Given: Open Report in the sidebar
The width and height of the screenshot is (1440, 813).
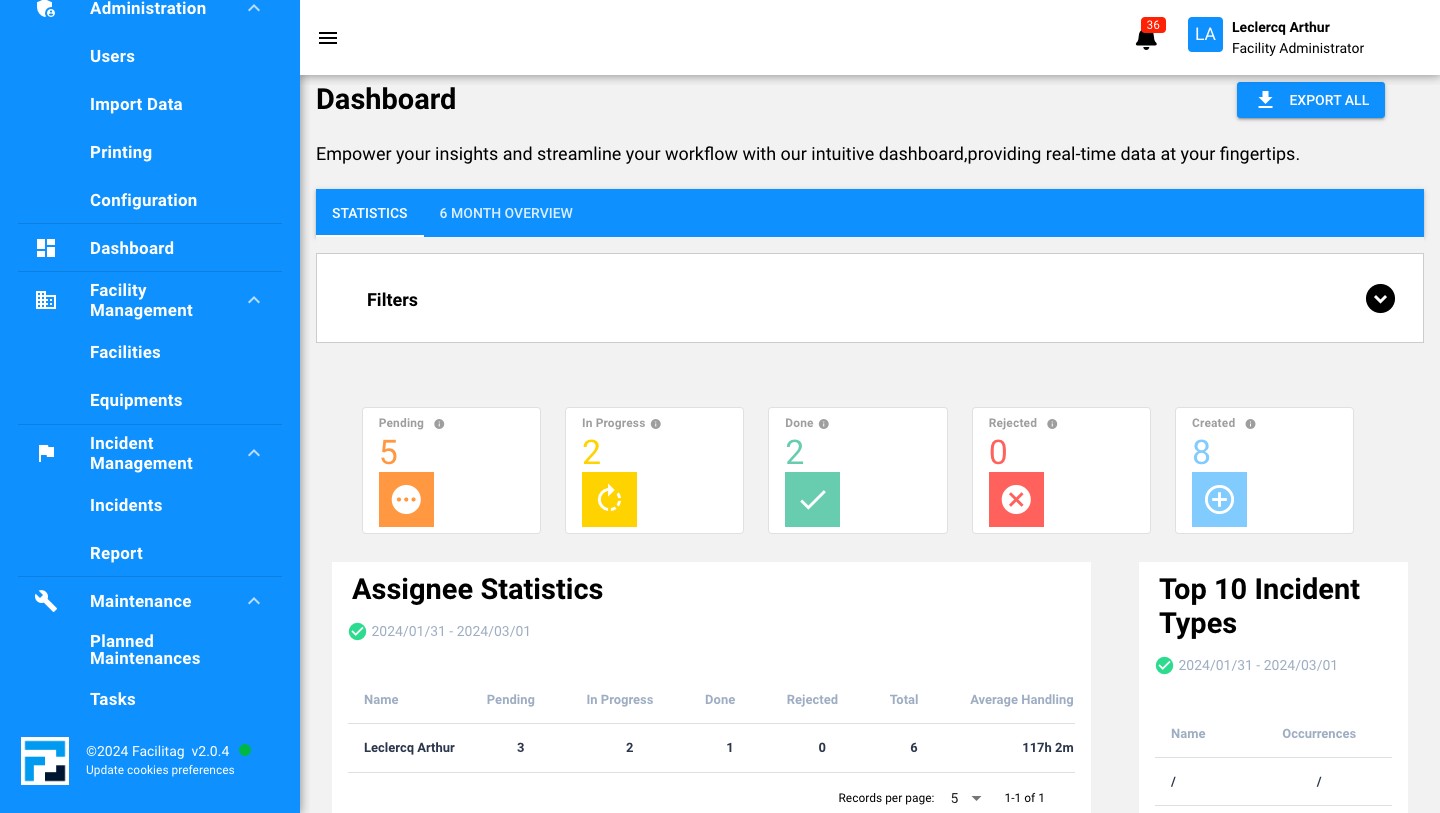Looking at the screenshot, I should (116, 553).
